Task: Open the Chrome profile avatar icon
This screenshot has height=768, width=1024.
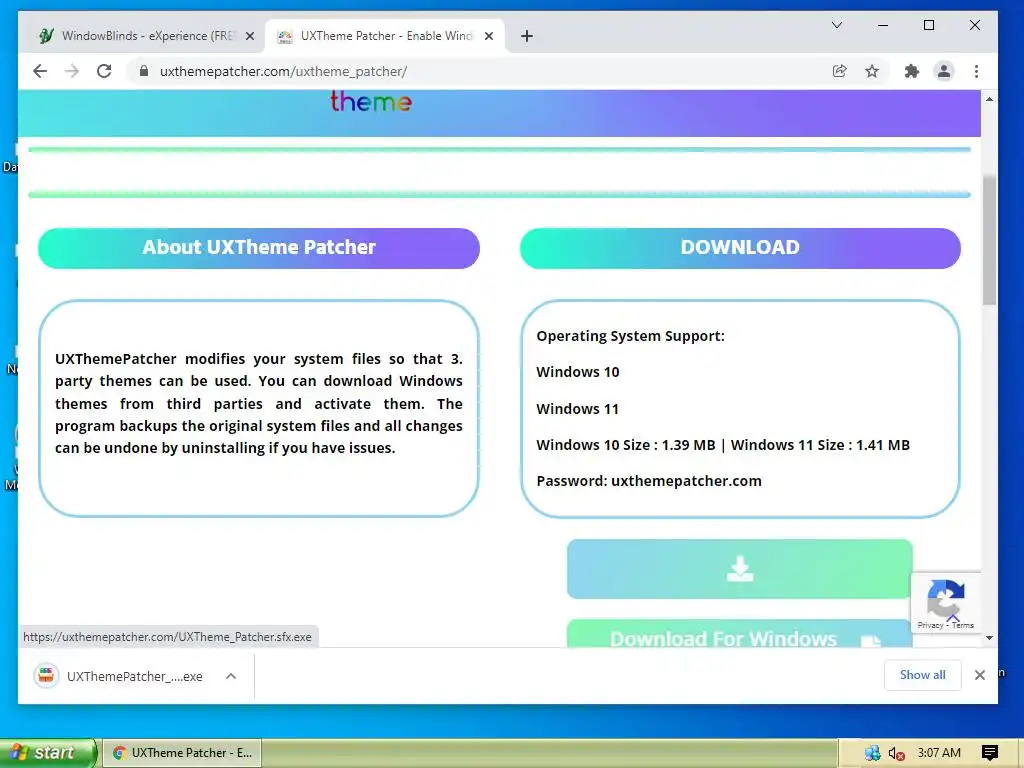Action: click(x=944, y=71)
